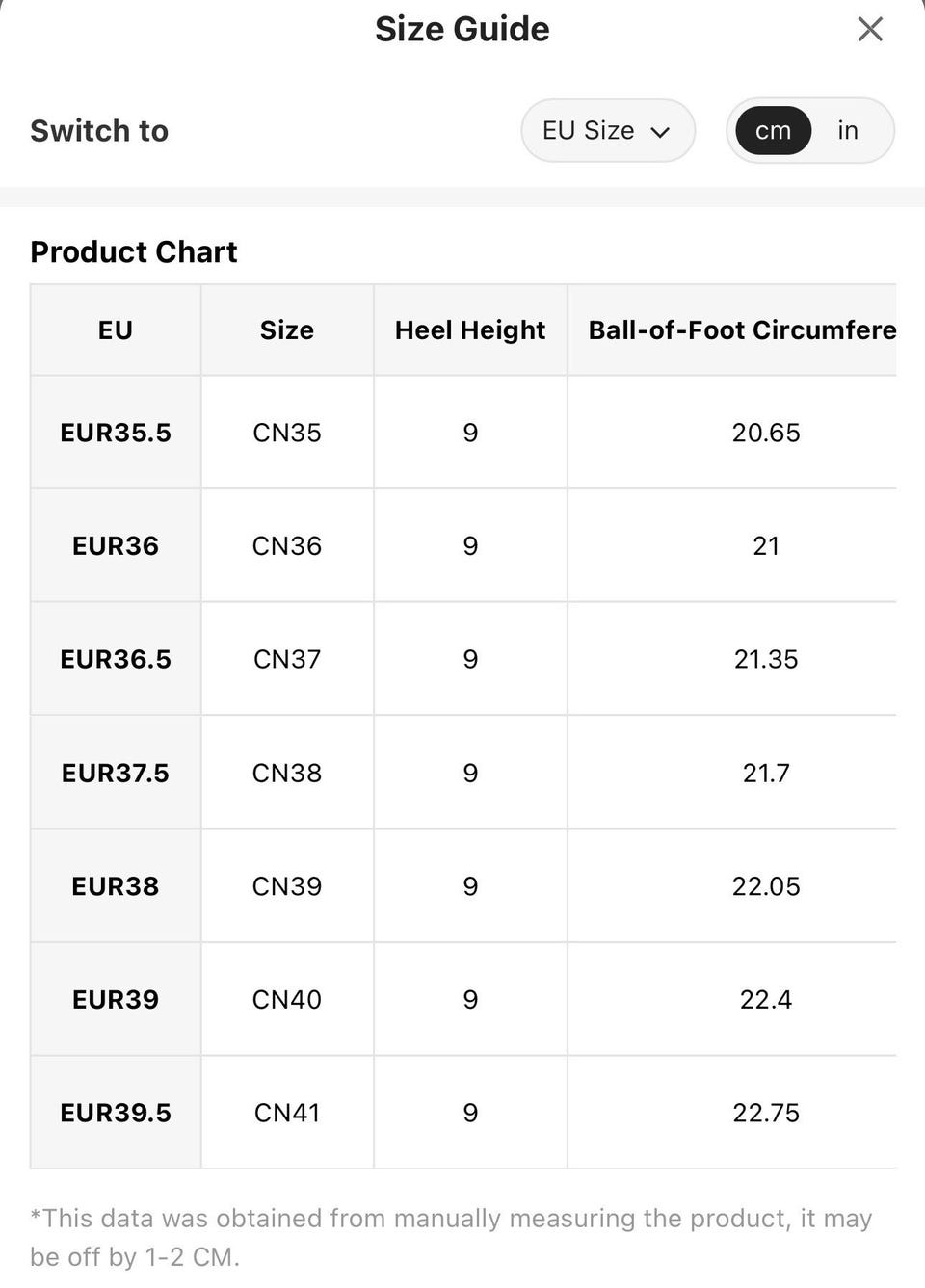Select the EUR36 row label

tap(116, 545)
